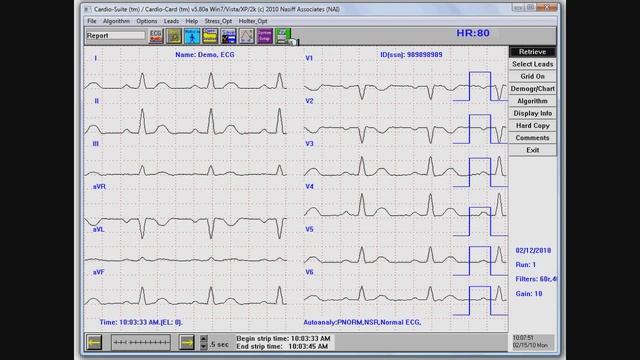Click the Autoanaly PNORM,NSR,Normal ECG text
This screenshot has width=640, height=360.
pos(362,322)
